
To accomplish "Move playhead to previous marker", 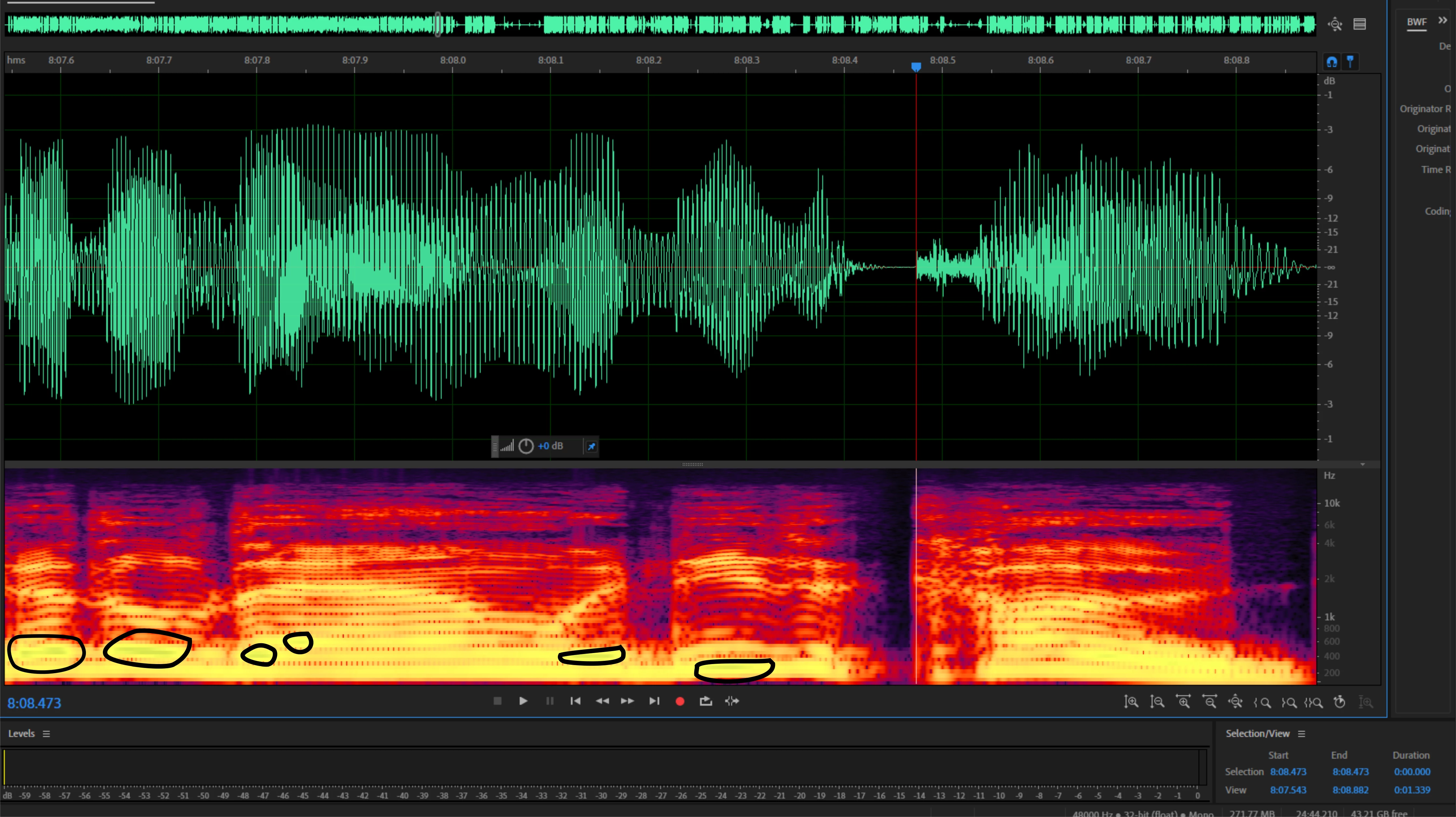I will coord(575,701).
